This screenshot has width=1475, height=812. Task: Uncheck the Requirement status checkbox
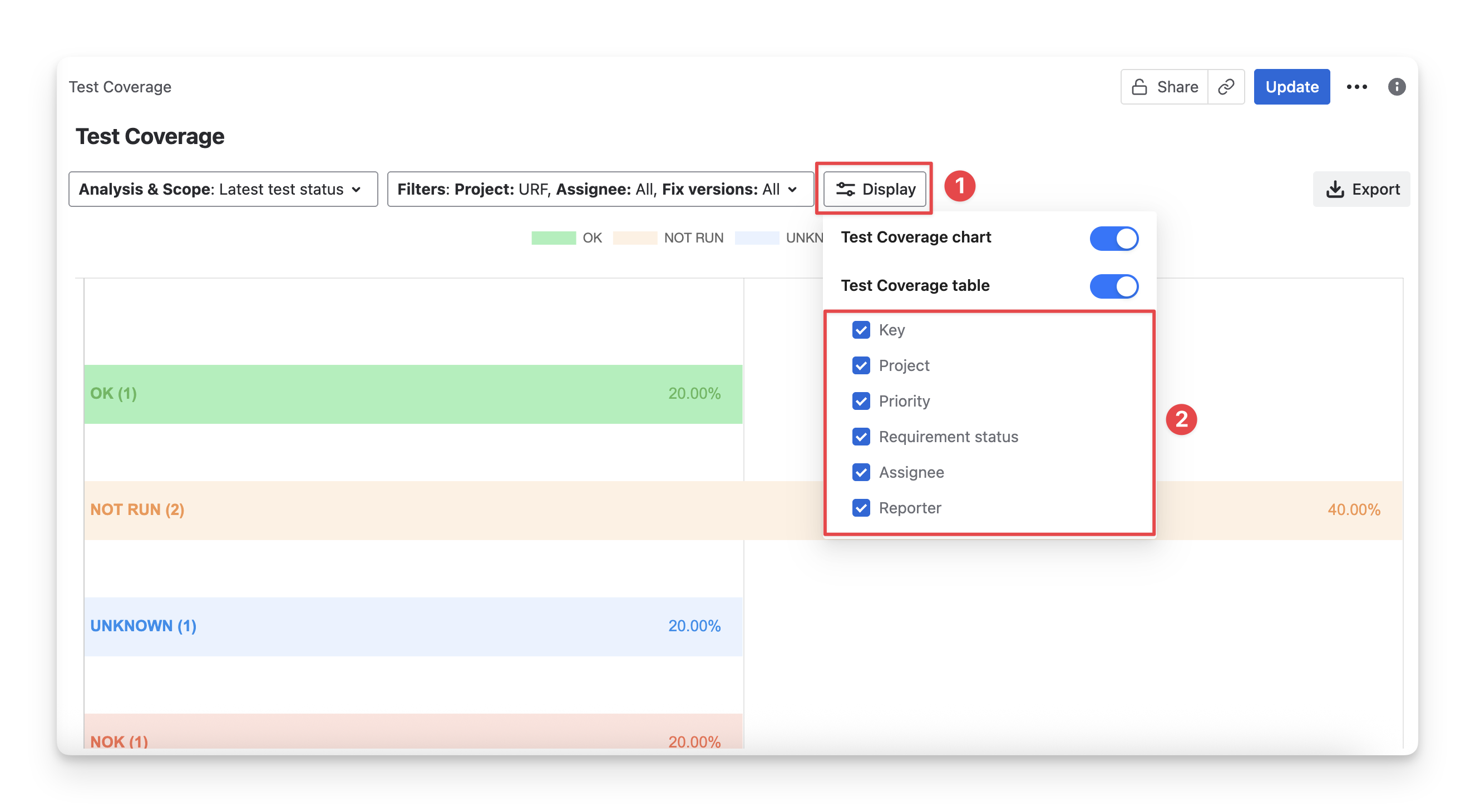pyautogui.click(x=861, y=437)
